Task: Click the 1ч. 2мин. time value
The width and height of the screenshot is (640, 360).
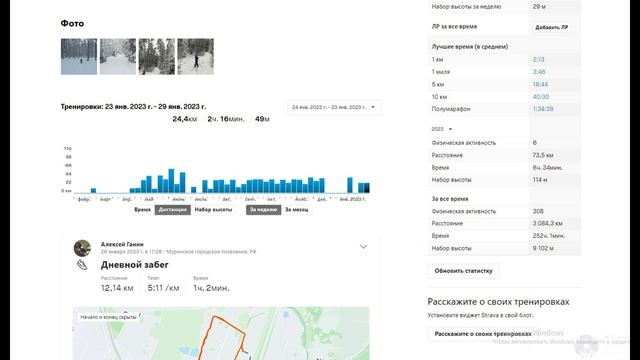Action: click(211, 288)
